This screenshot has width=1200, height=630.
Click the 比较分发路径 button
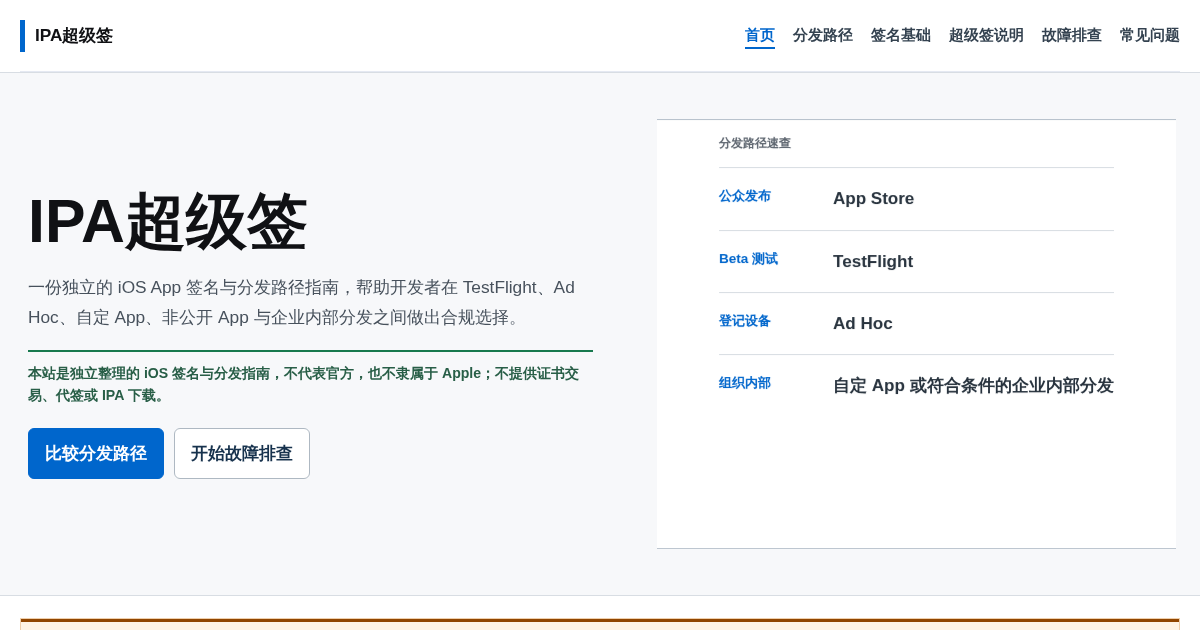(x=96, y=454)
